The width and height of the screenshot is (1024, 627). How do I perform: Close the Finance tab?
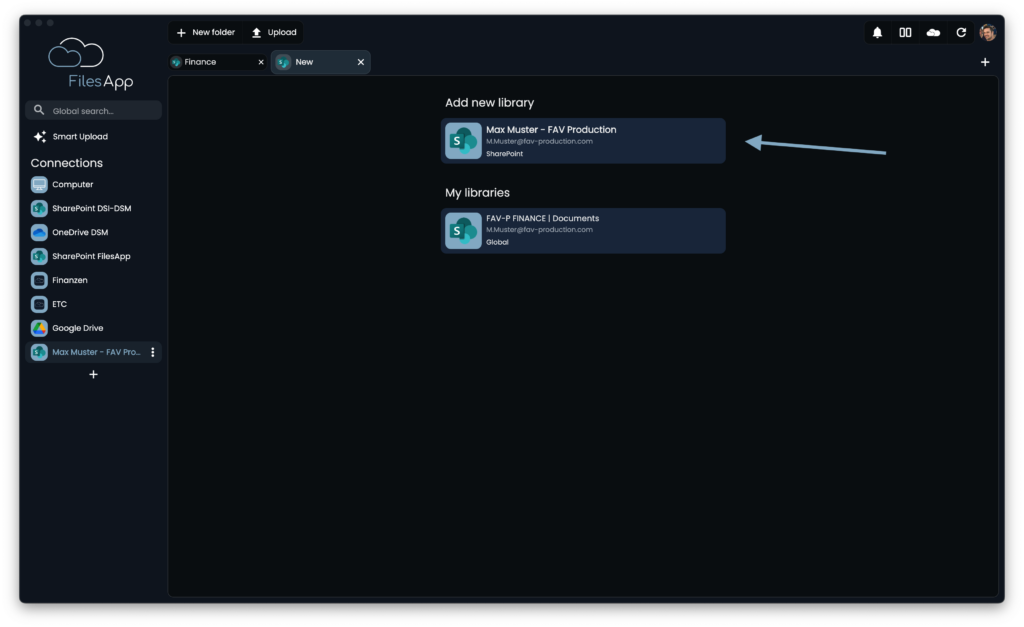(x=261, y=62)
